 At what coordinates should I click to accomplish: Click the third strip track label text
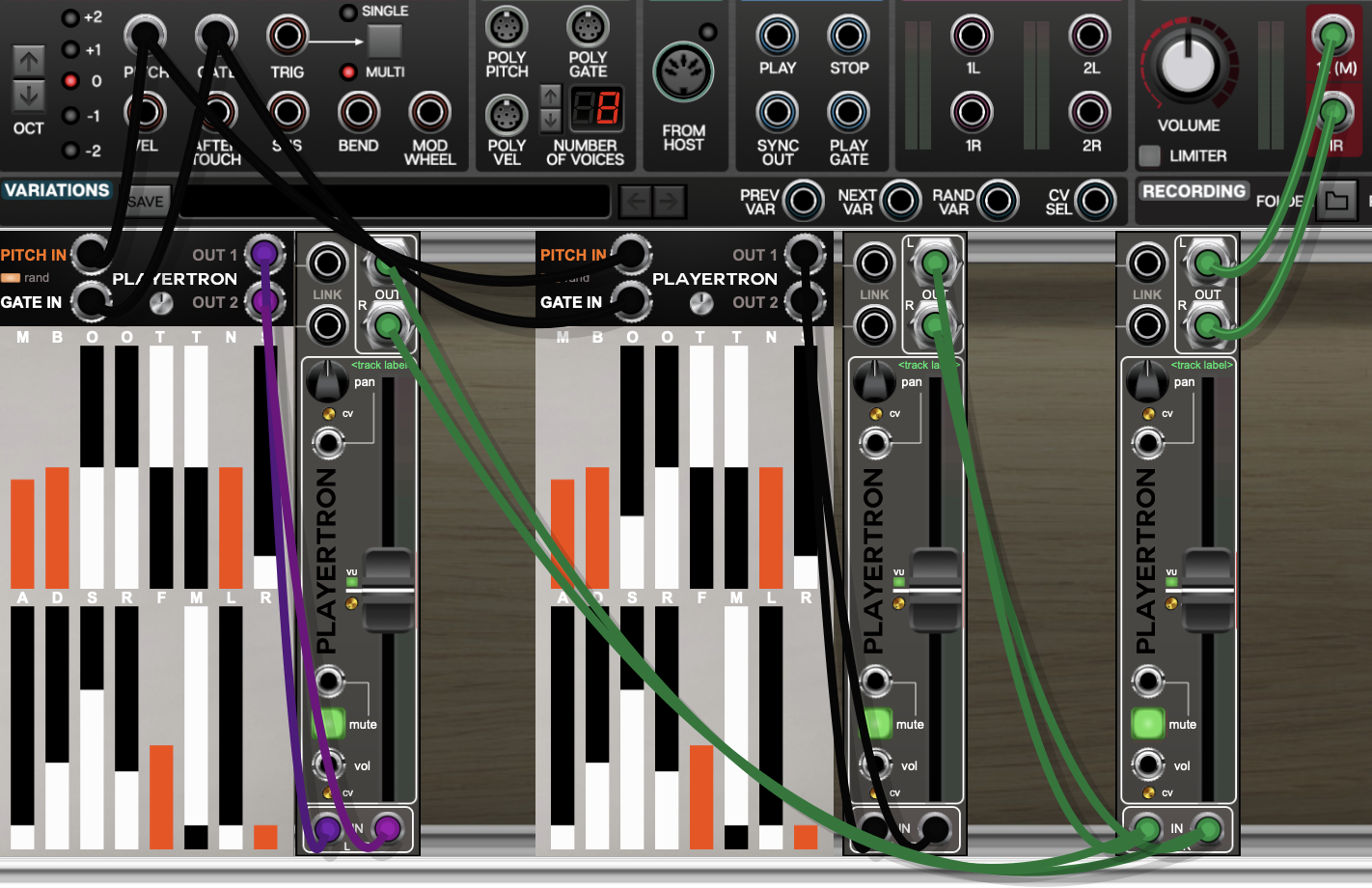coord(1202,365)
